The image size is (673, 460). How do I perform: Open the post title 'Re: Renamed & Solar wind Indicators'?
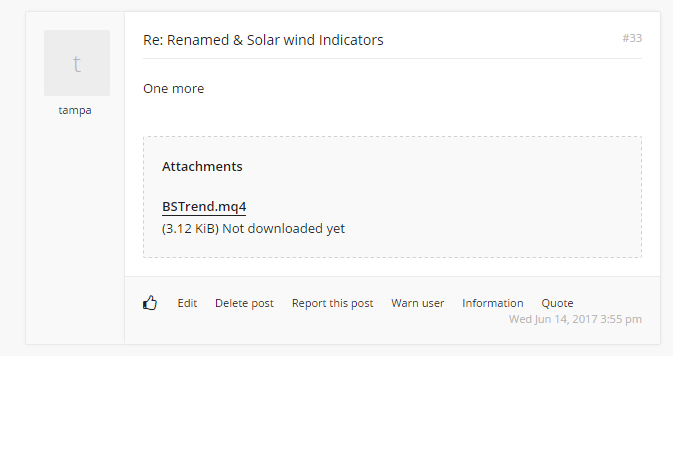point(263,40)
